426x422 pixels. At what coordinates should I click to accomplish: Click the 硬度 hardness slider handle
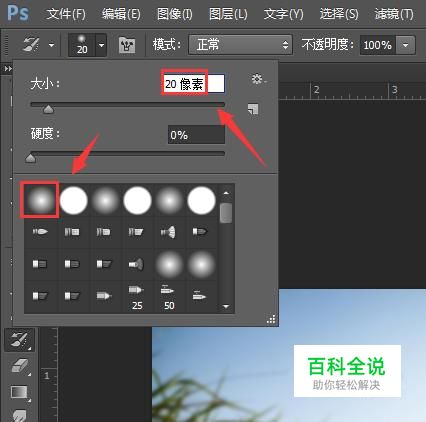pos(31,158)
